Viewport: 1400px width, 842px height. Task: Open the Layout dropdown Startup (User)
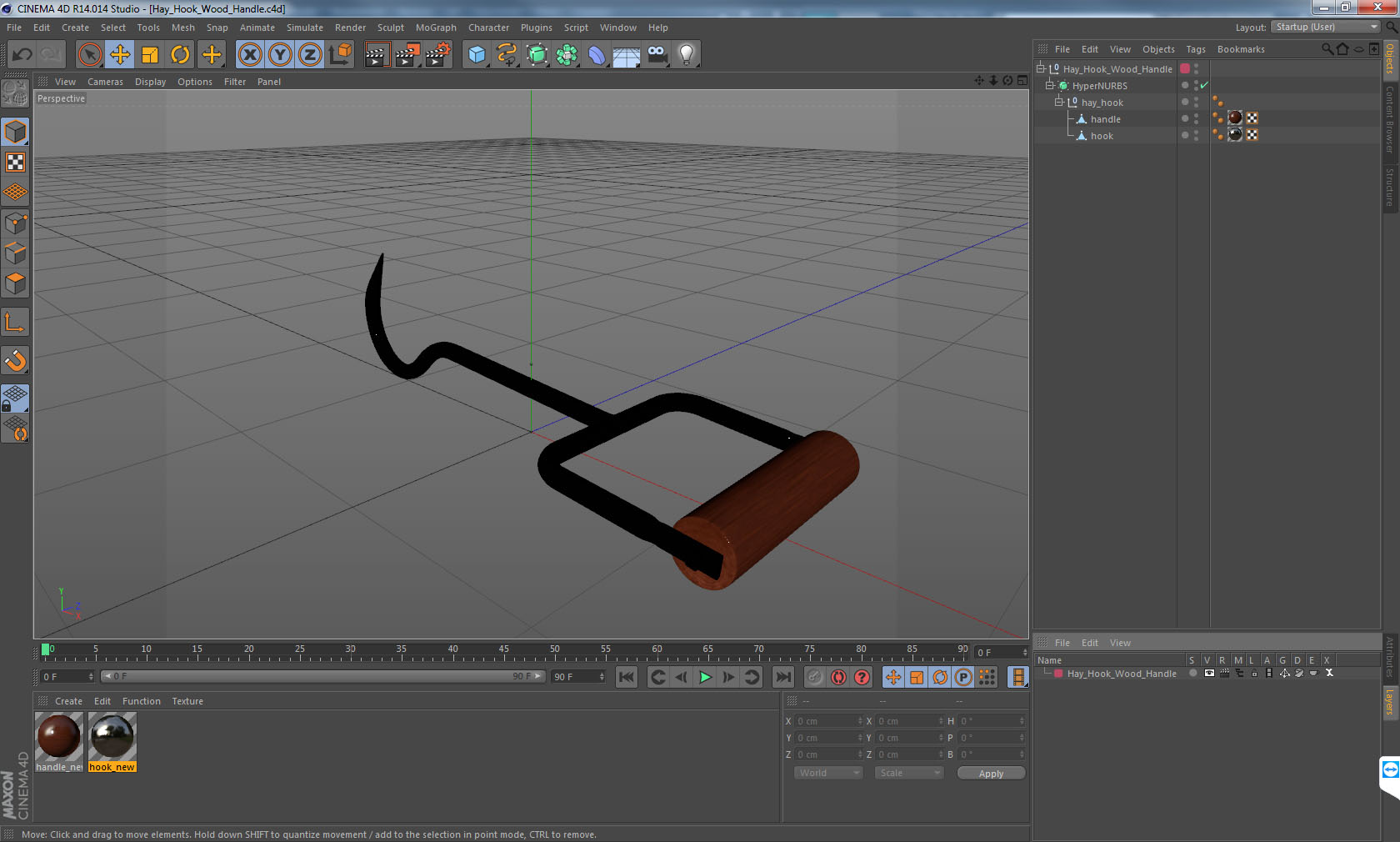click(x=1326, y=27)
